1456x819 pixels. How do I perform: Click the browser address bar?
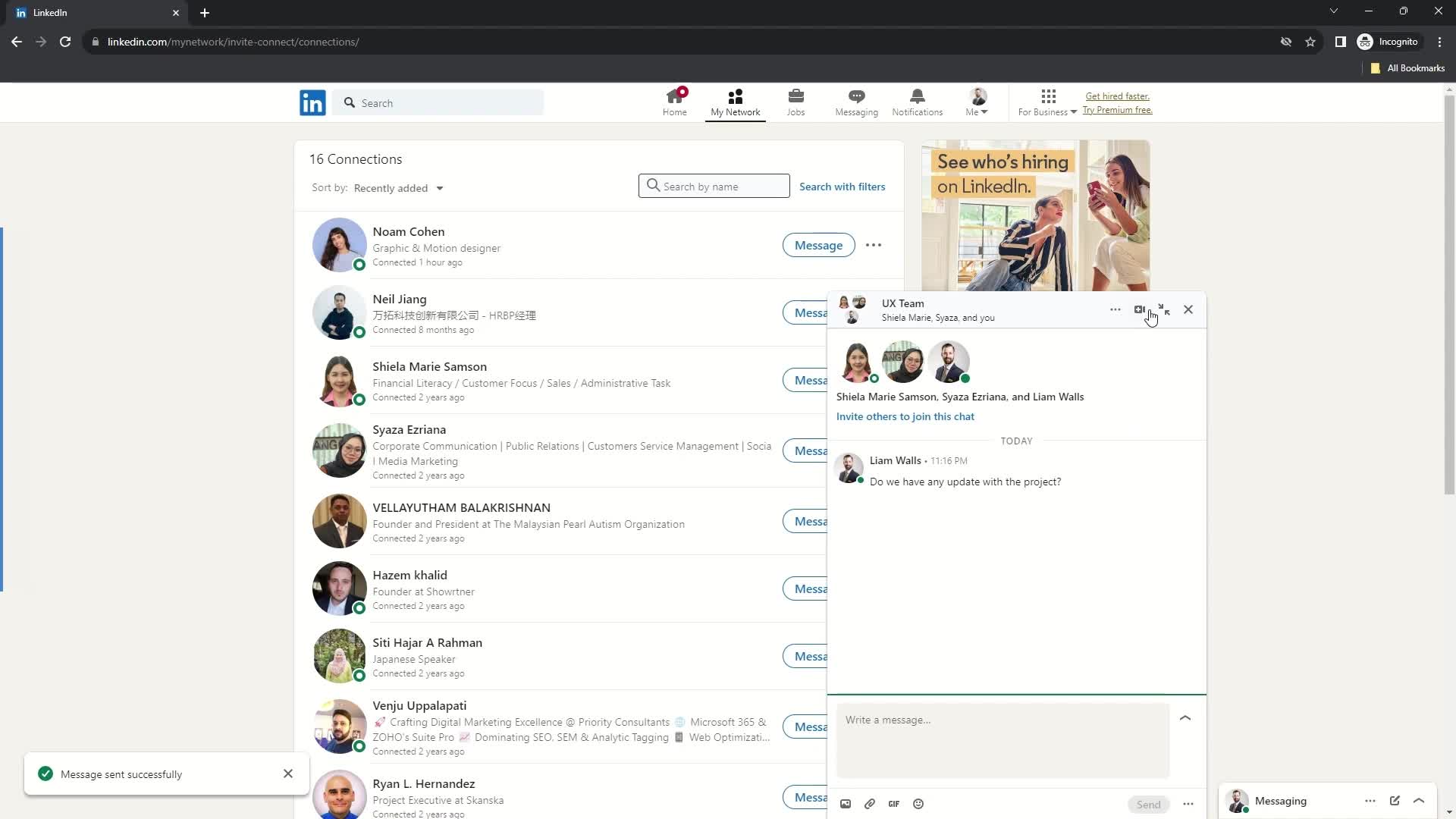(682, 42)
